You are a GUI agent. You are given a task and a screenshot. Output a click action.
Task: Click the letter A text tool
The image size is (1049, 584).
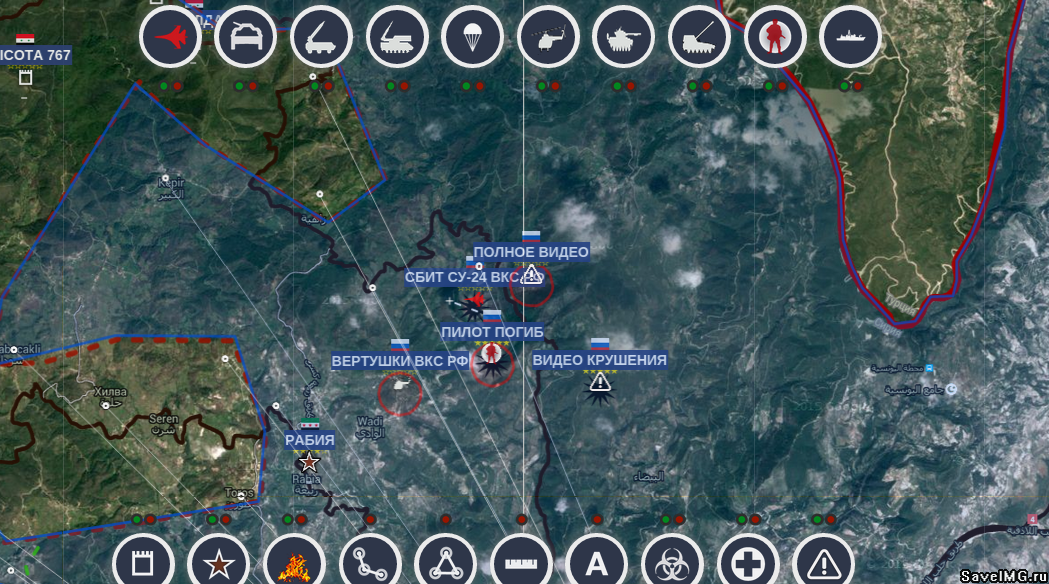point(597,564)
